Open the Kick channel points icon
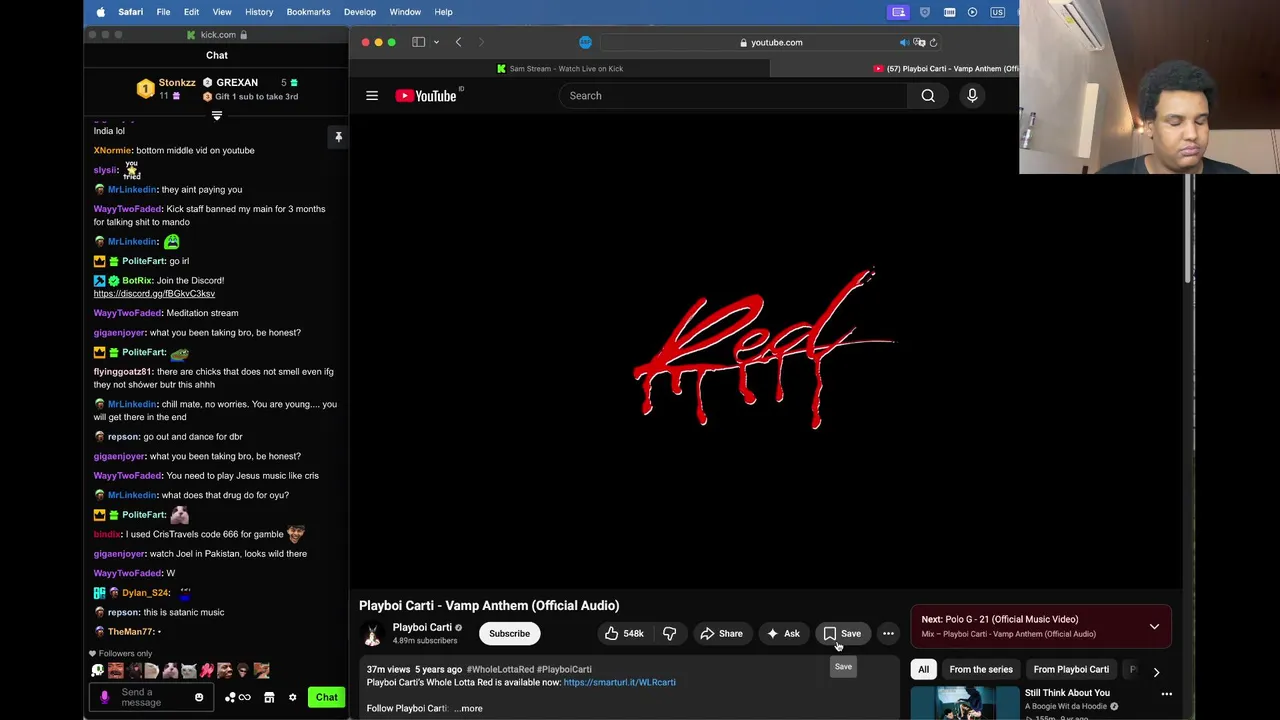This screenshot has width=1280, height=720. tap(239, 698)
